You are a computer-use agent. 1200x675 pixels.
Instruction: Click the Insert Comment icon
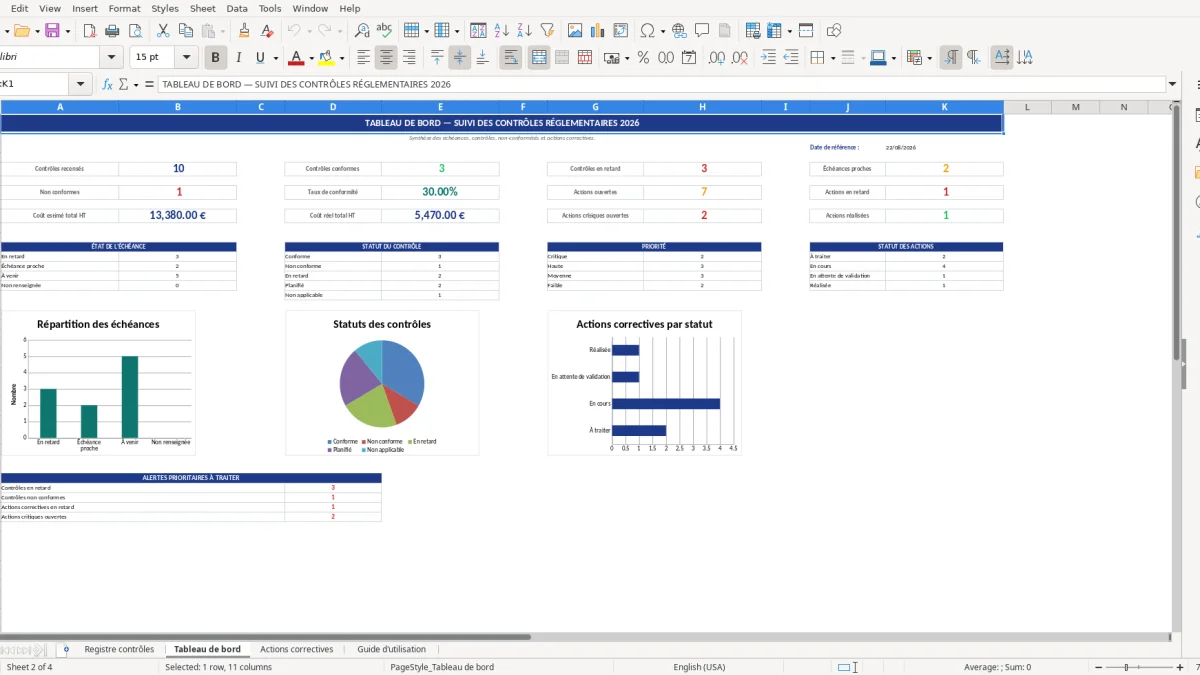[x=702, y=31]
